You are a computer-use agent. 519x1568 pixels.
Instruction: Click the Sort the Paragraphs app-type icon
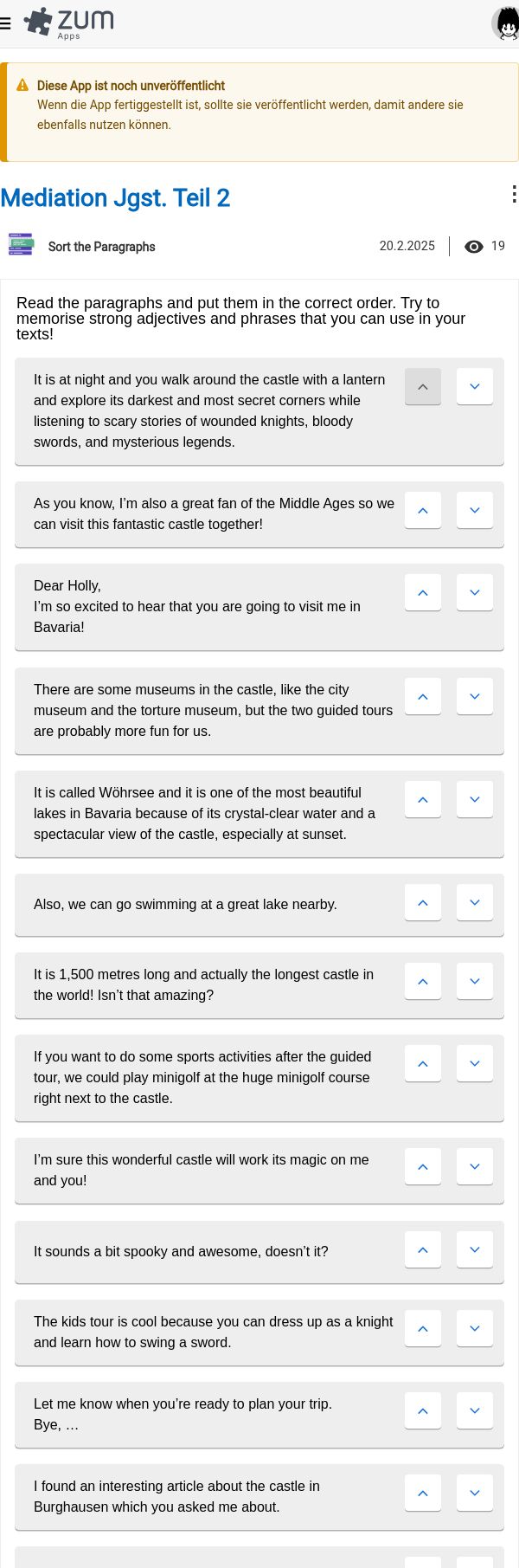[x=21, y=244]
